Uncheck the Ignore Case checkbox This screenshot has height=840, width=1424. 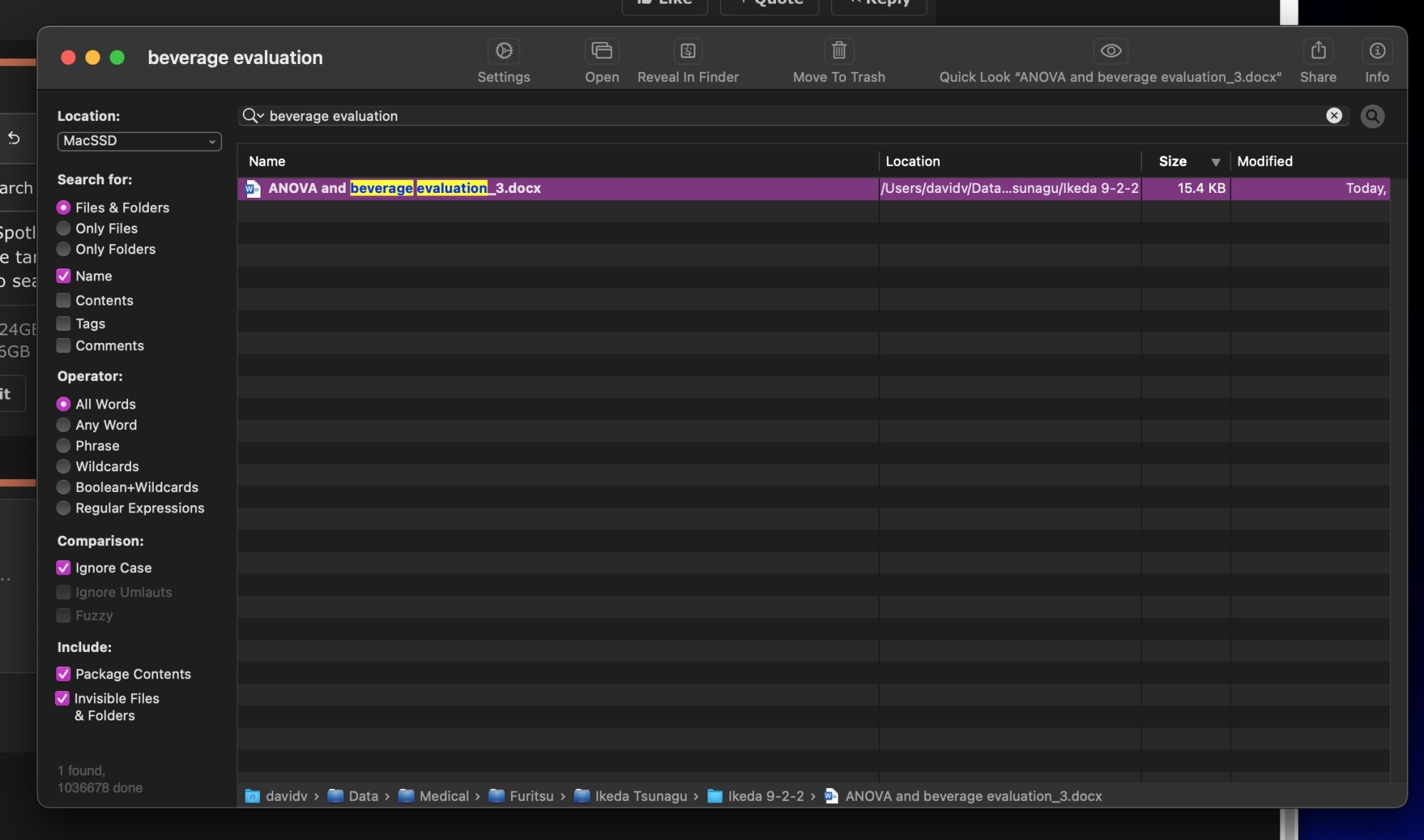(63, 568)
